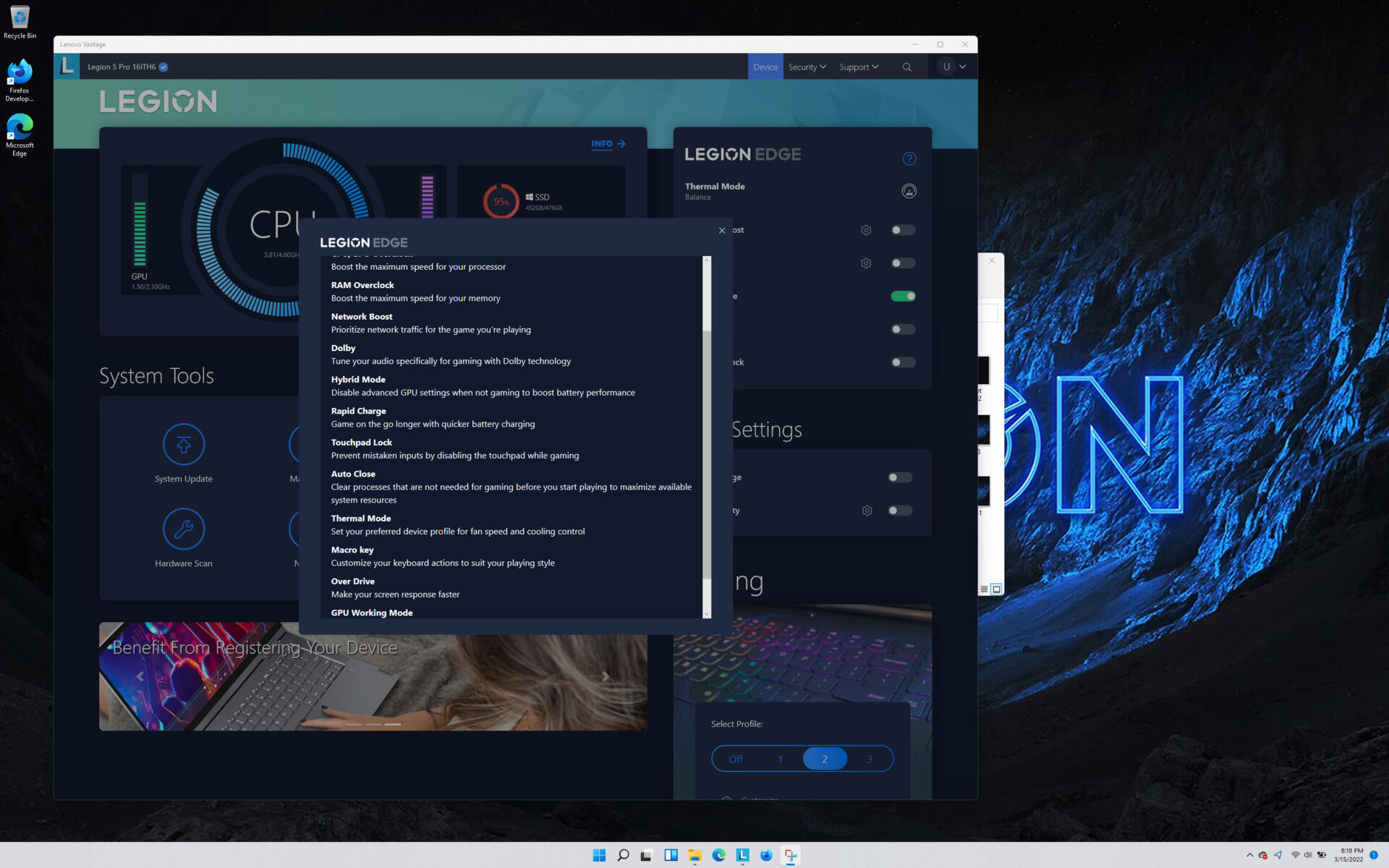
Task: Open volume speaker tray icon
Action: click(x=1308, y=855)
